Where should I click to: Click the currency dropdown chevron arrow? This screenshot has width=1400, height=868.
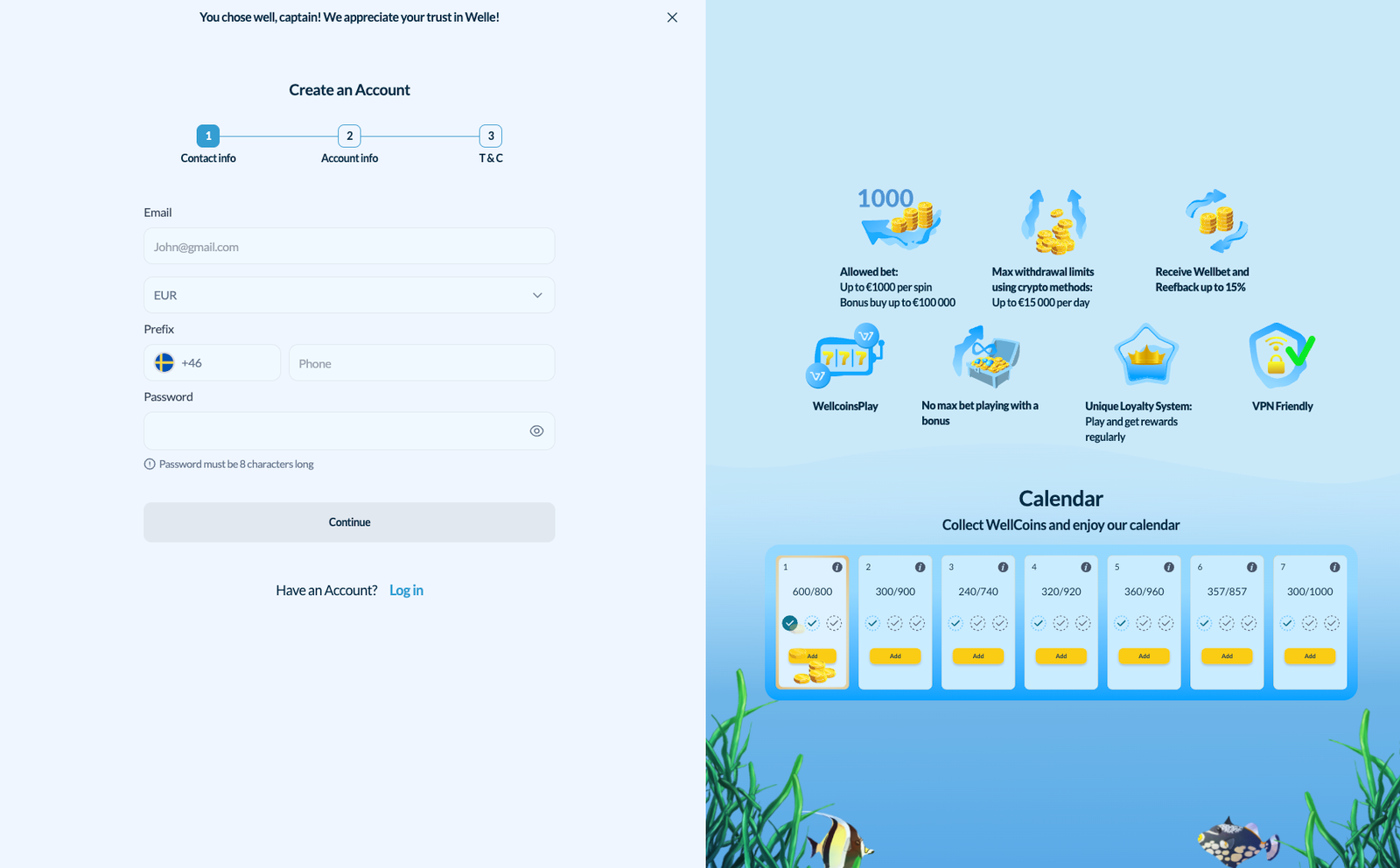click(537, 296)
